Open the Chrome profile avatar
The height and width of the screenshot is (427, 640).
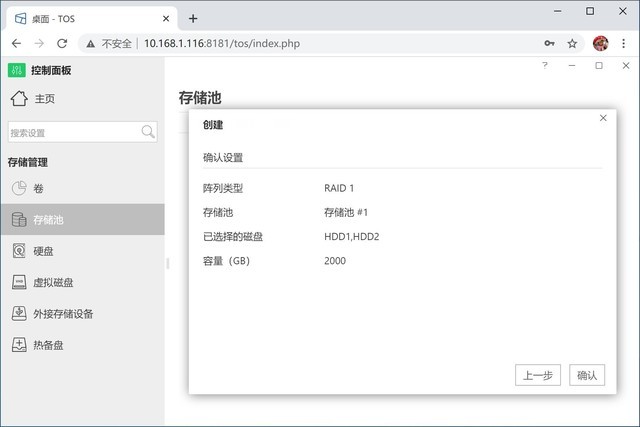(x=600, y=43)
